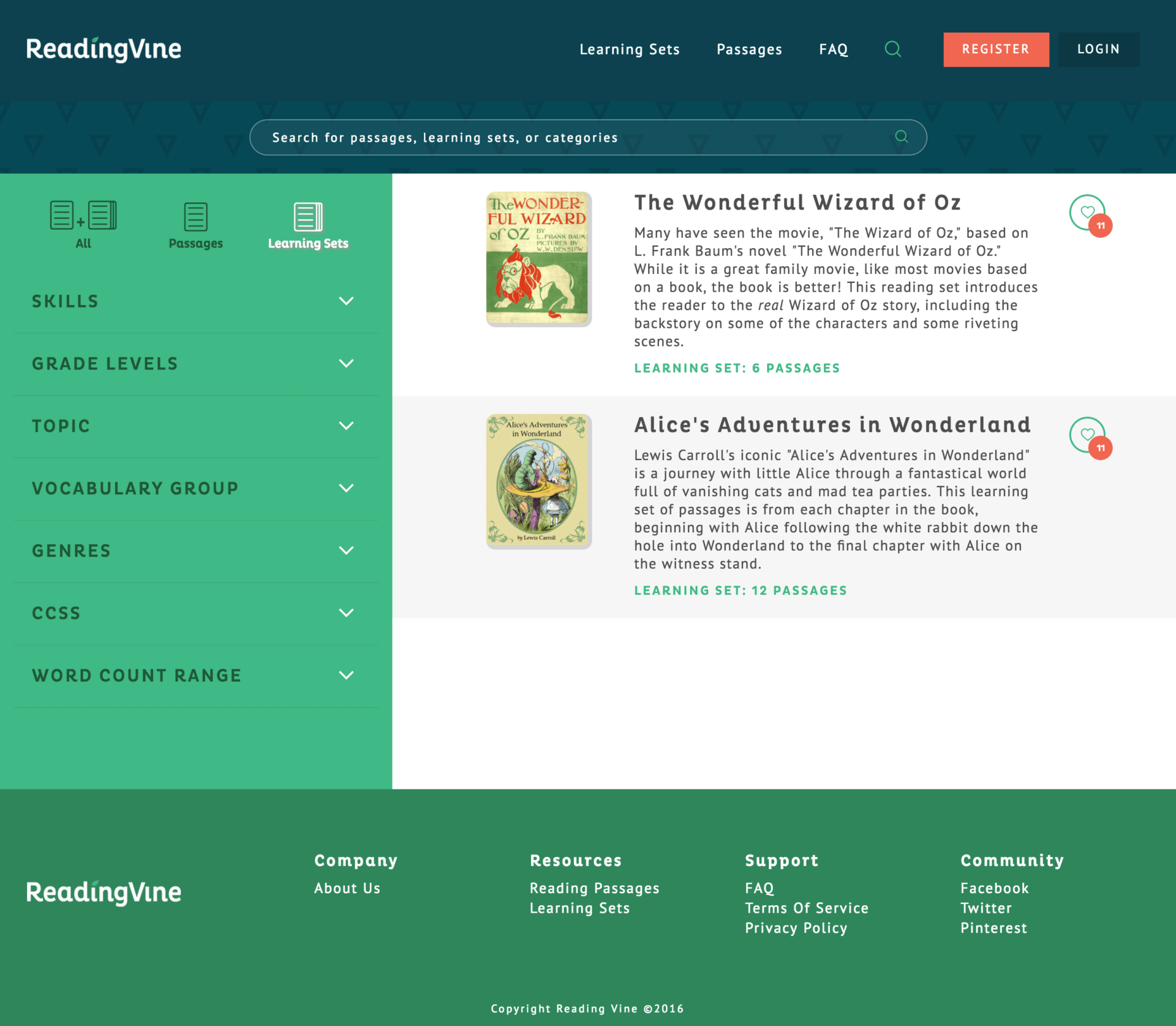Favorite Alice's Adventures in Wonderland

pyautogui.click(x=1087, y=434)
